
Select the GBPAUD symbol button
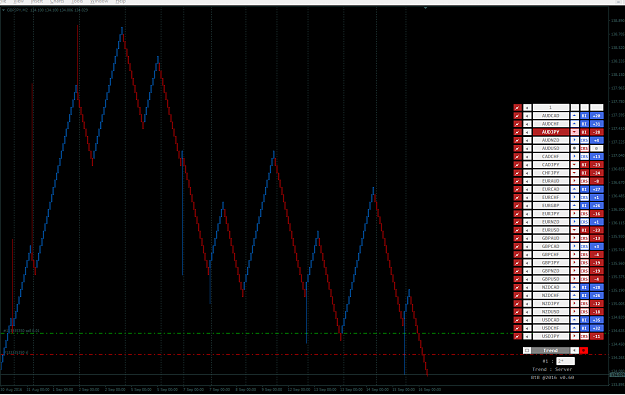551,238
